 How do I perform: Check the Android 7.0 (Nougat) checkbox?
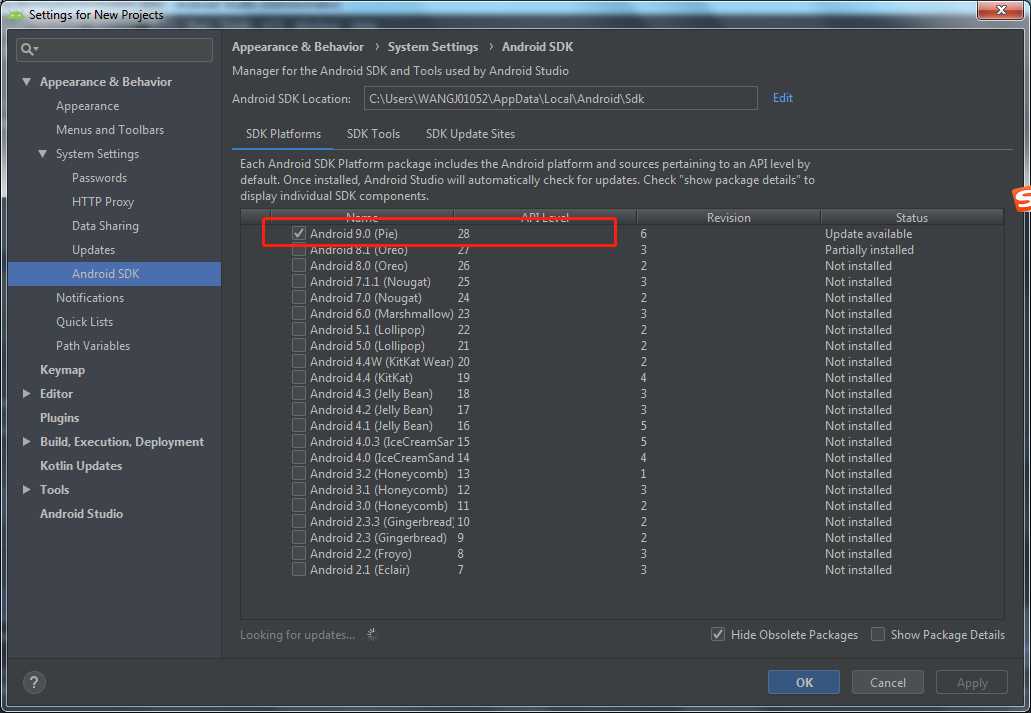pos(299,298)
